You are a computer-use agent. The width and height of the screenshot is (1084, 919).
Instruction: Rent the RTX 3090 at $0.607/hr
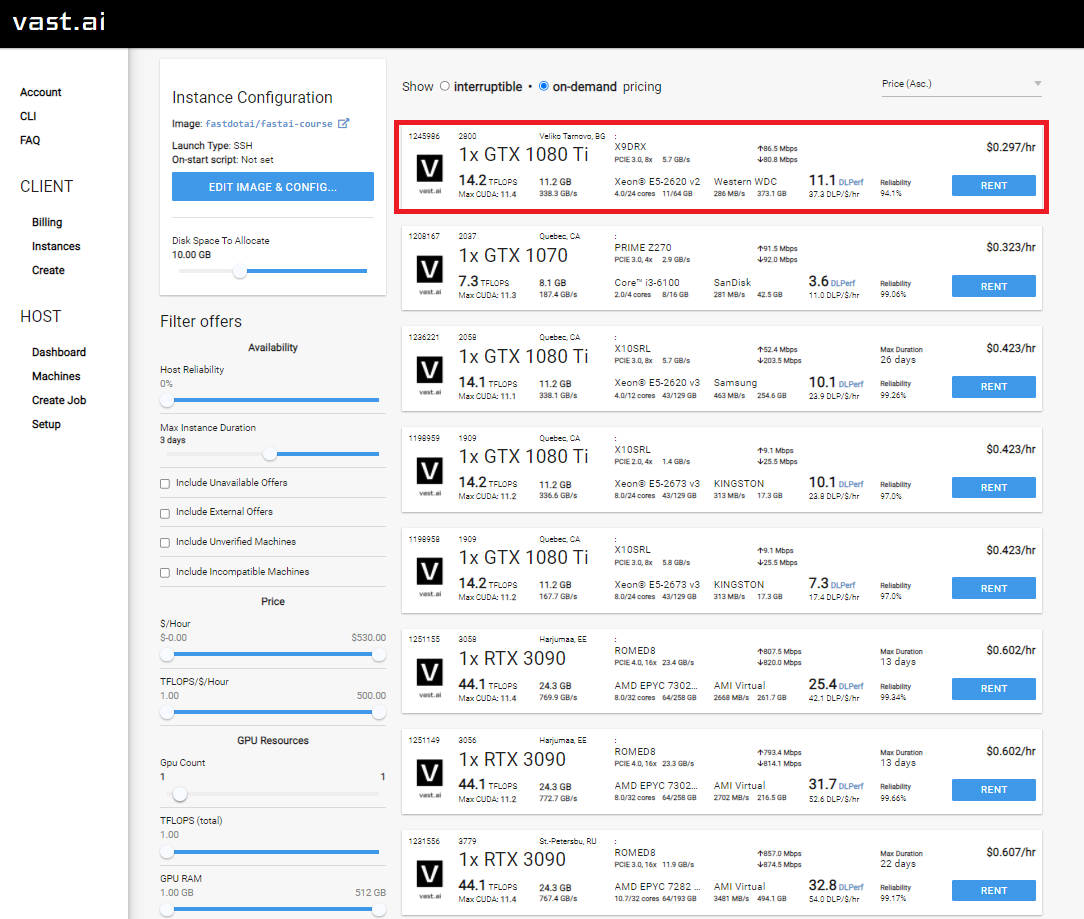993,891
